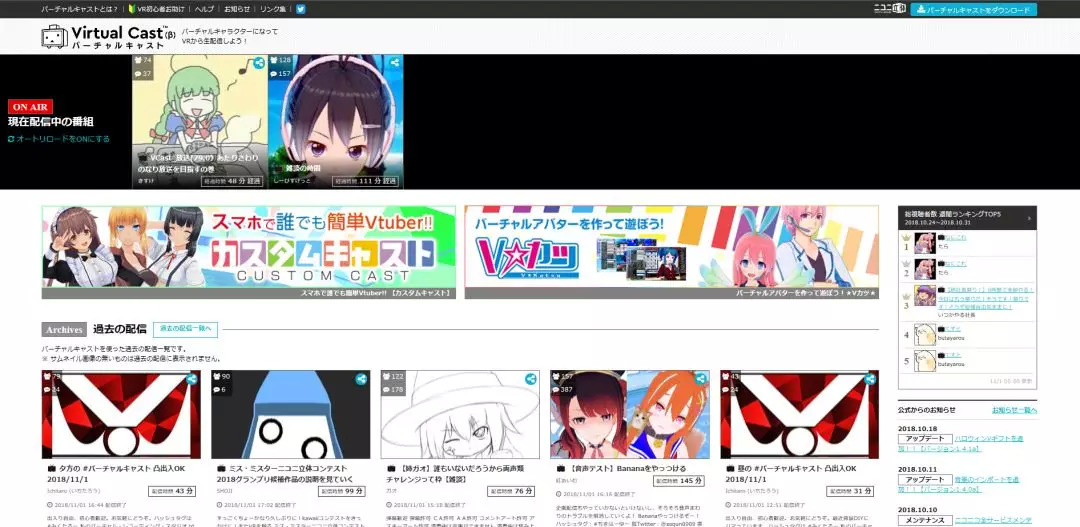Open the Twitter icon in the top bar

coord(301,9)
